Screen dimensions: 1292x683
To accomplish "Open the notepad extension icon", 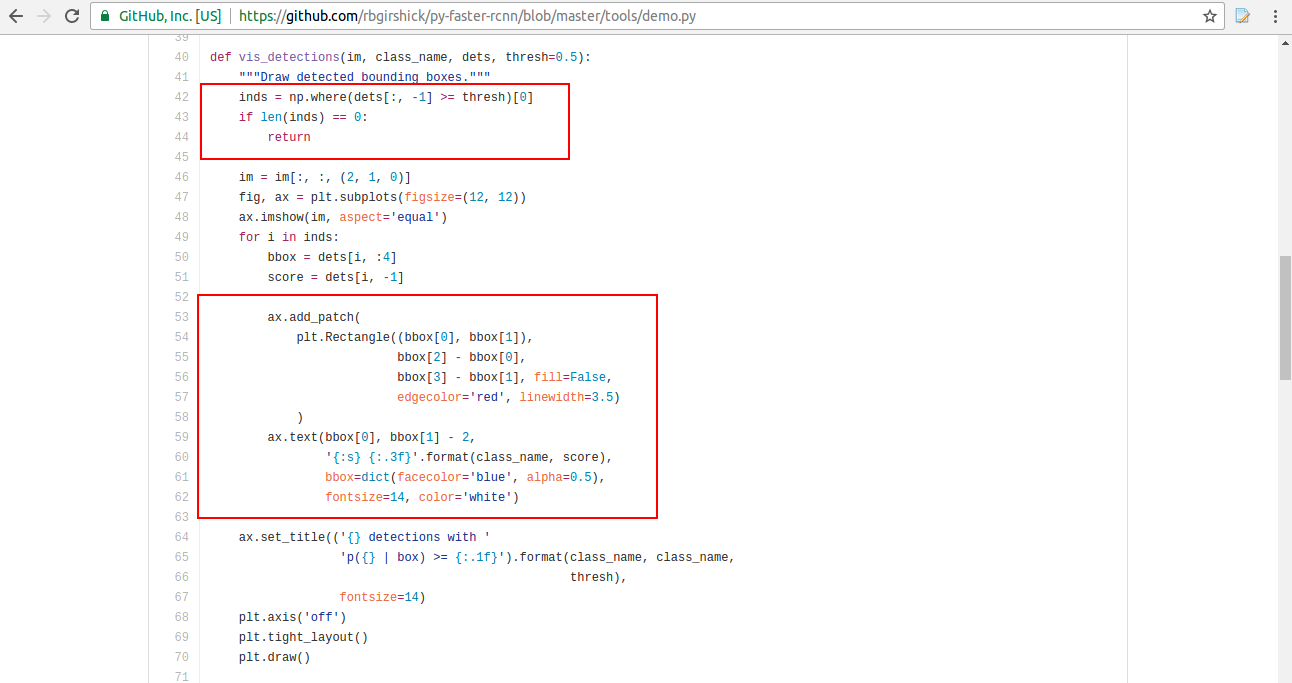I will click(1243, 16).
